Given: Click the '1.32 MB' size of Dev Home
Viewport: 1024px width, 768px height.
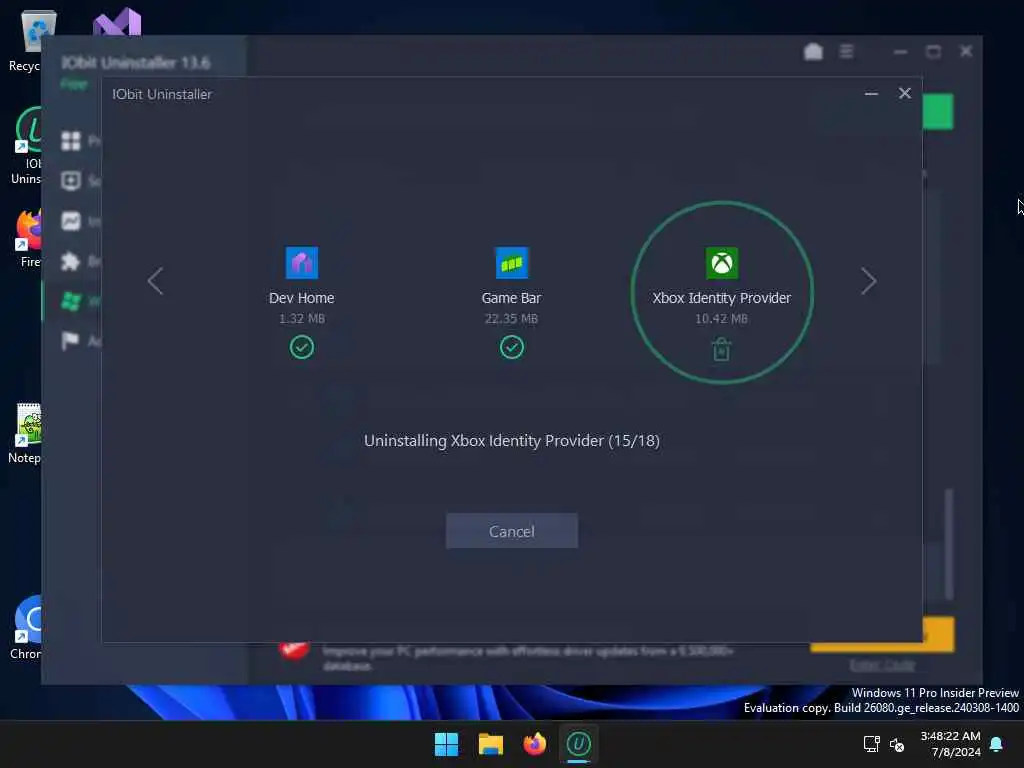Looking at the screenshot, I should click(x=302, y=319).
